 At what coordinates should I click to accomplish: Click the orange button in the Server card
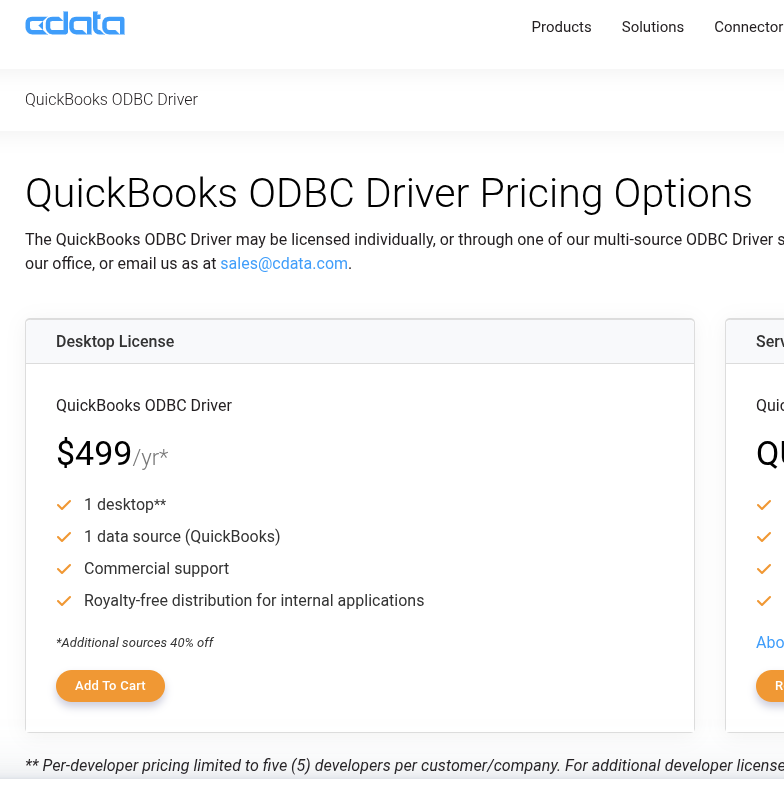[771, 686]
